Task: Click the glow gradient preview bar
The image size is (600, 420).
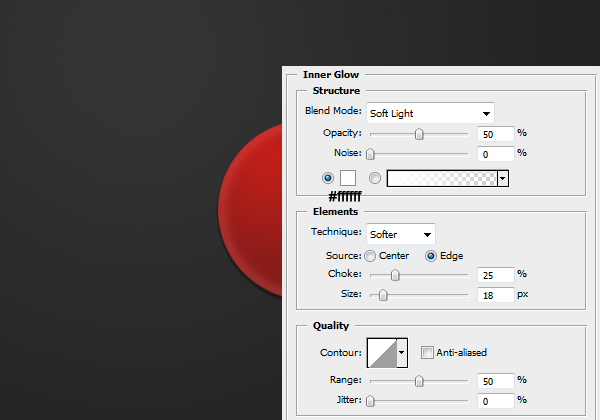Action: (x=442, y=178)
